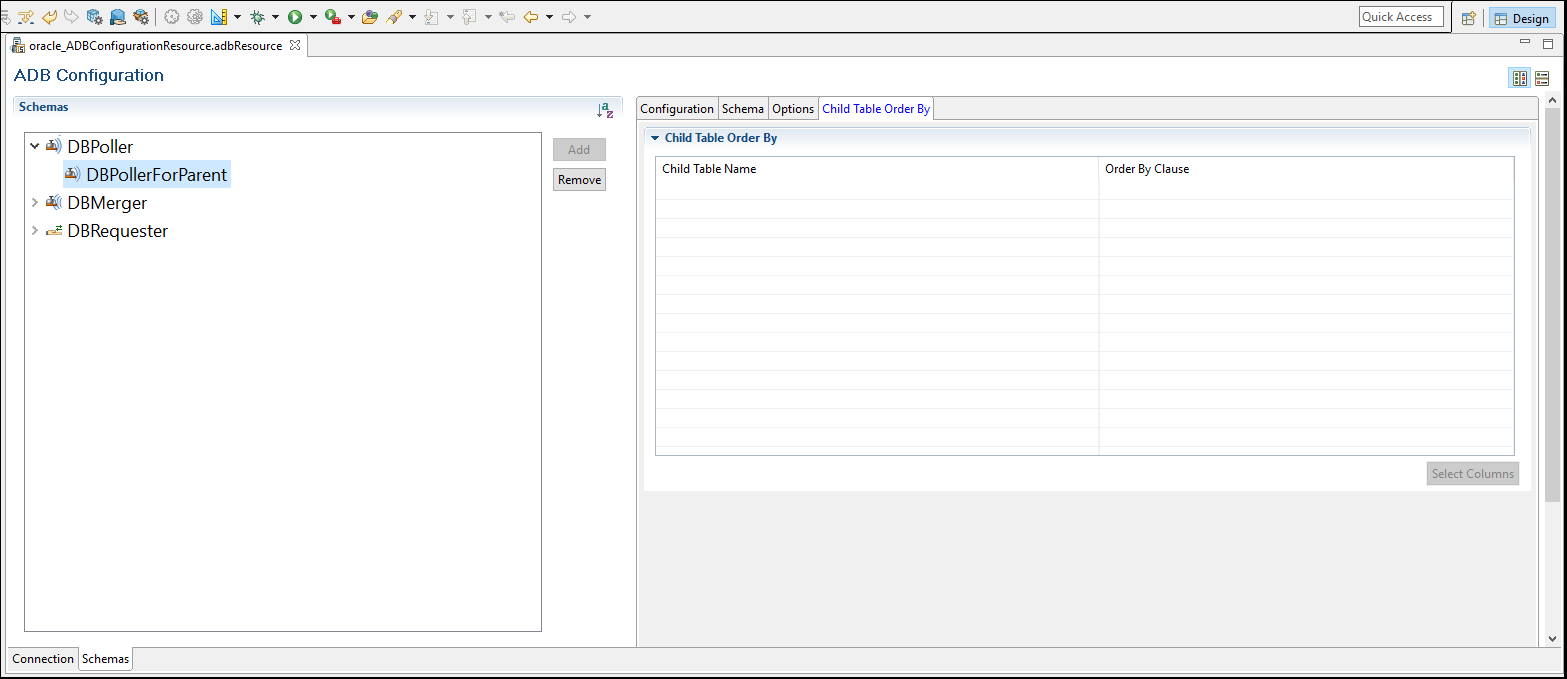The image size is (1567, 679).
Task: Select DBPollerForParent in the schema tree
Action: click(x=157, y=175)
